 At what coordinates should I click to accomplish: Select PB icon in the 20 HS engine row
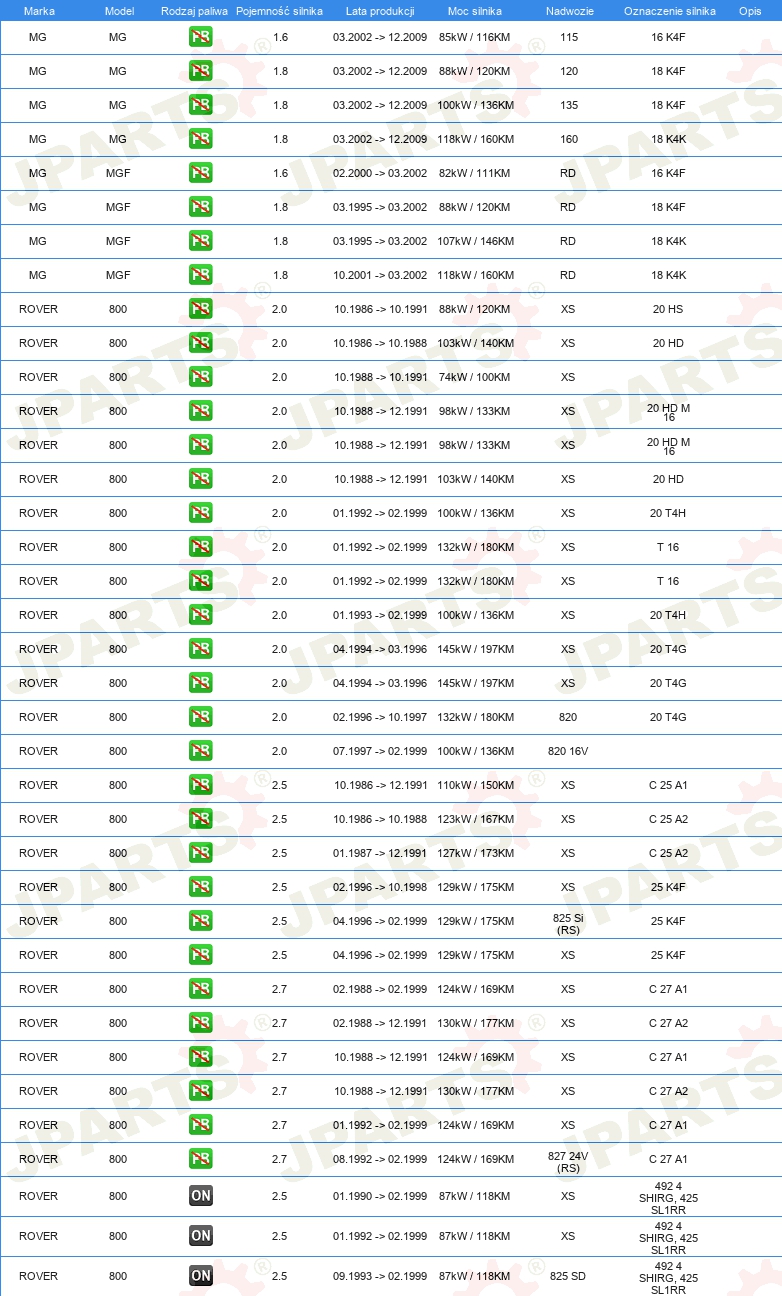tap(201, 310)
